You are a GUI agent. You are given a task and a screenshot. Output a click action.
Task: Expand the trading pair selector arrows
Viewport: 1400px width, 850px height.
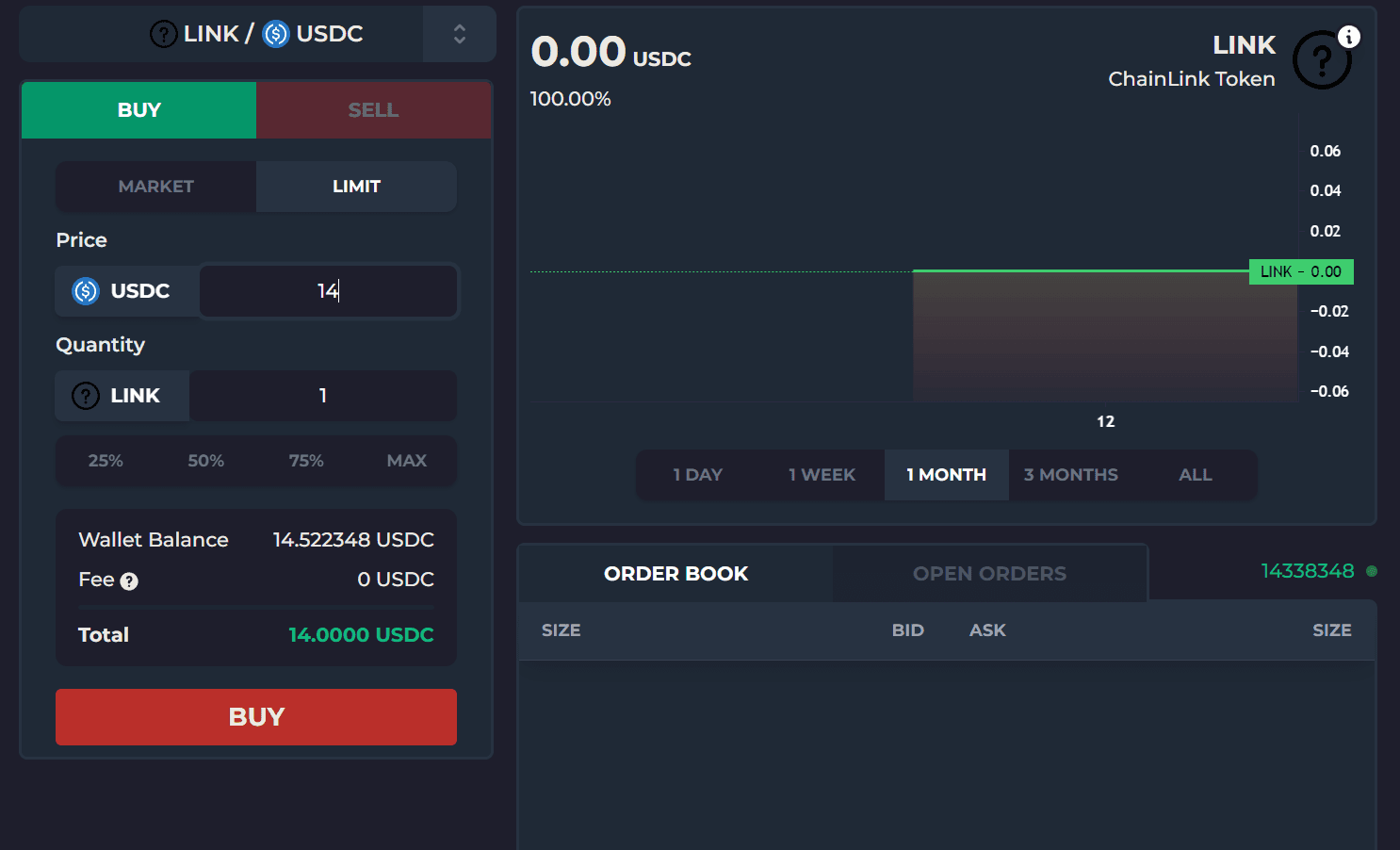(x=460, y=34)
